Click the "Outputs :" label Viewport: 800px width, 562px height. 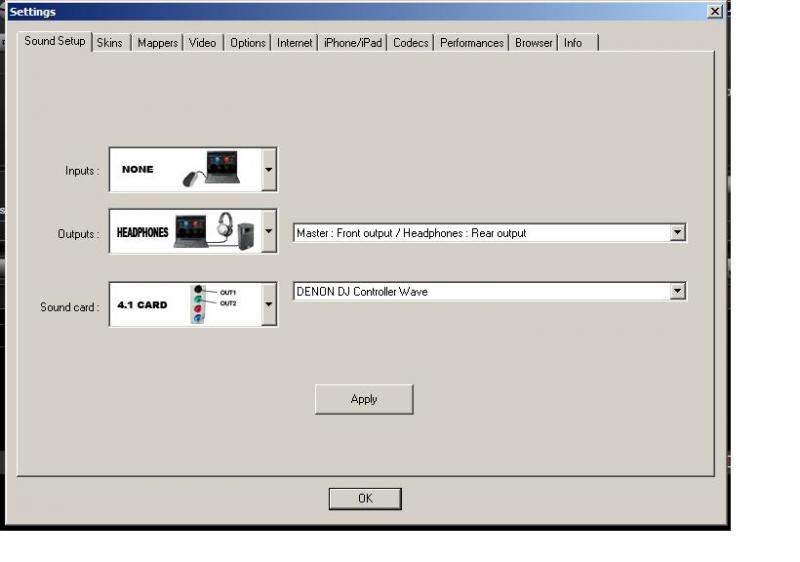tap(78, 234)
